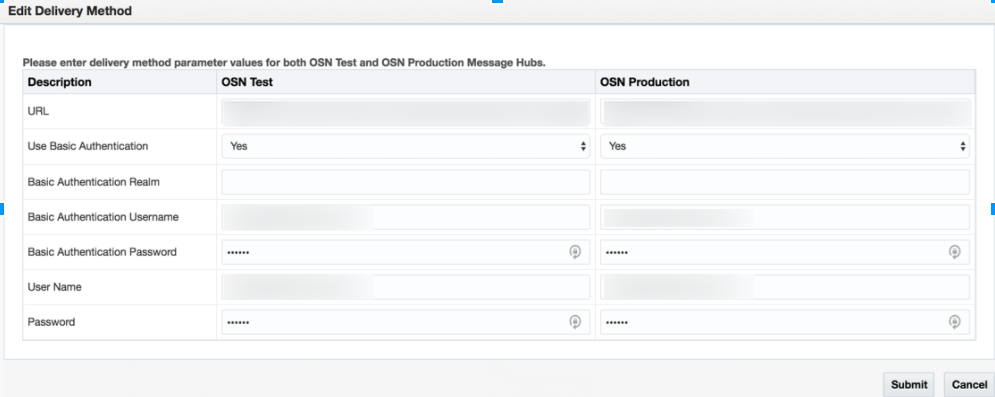The height and width of the screenshot is (397, 995).
Task: Click the Use Basic Authentication row label
Action: [x=88, y=146]
